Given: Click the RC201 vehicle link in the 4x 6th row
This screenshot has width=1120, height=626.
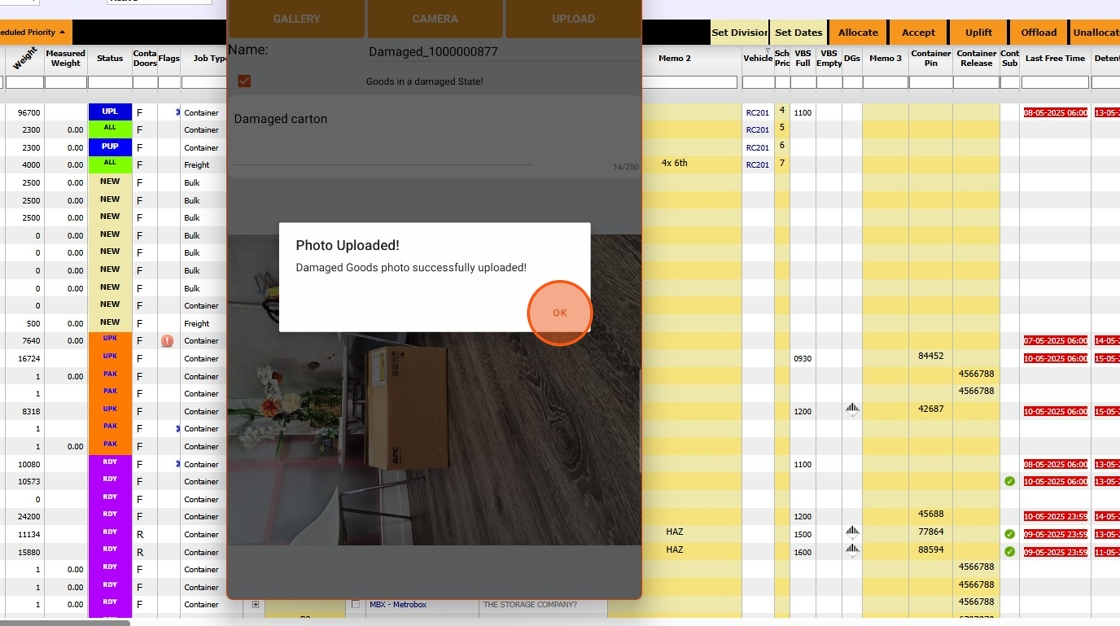Looking at the screenshot, I should (757, 165).
